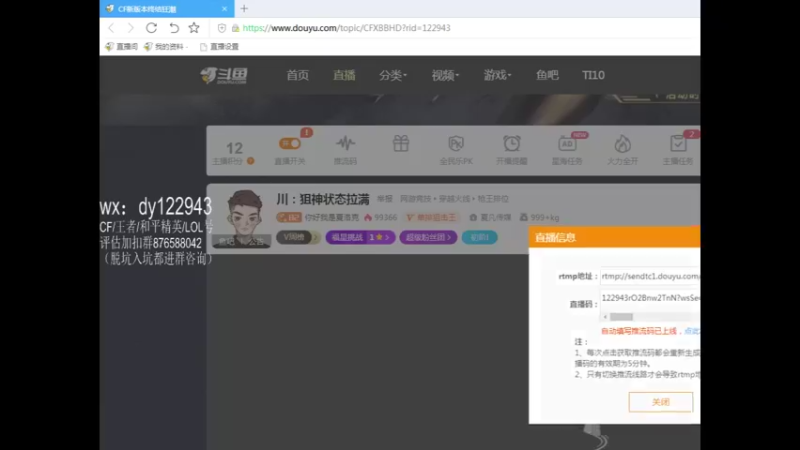The height and width of the screenshot is (450, 800).
Task: Open the 开播提醒 alarm clock icon
Action: [x=511, y=143]
